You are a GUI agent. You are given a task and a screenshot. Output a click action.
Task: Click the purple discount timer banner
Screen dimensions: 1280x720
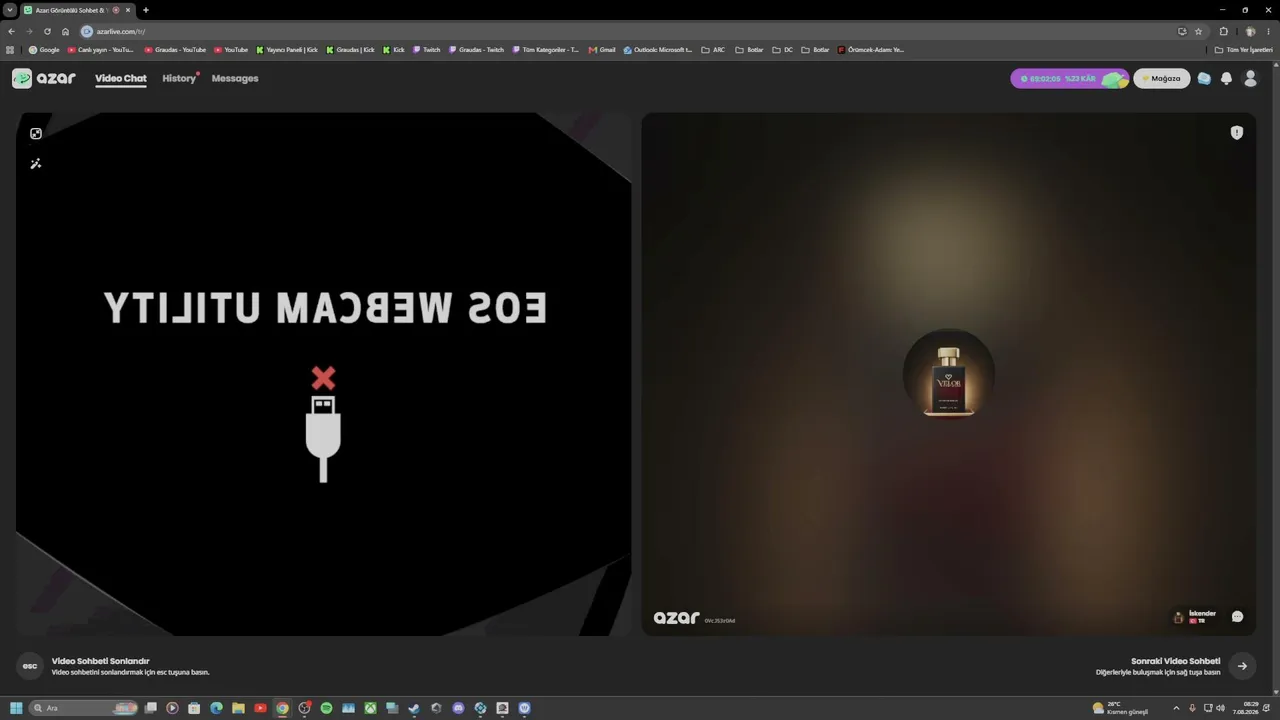click(1069, 78)
